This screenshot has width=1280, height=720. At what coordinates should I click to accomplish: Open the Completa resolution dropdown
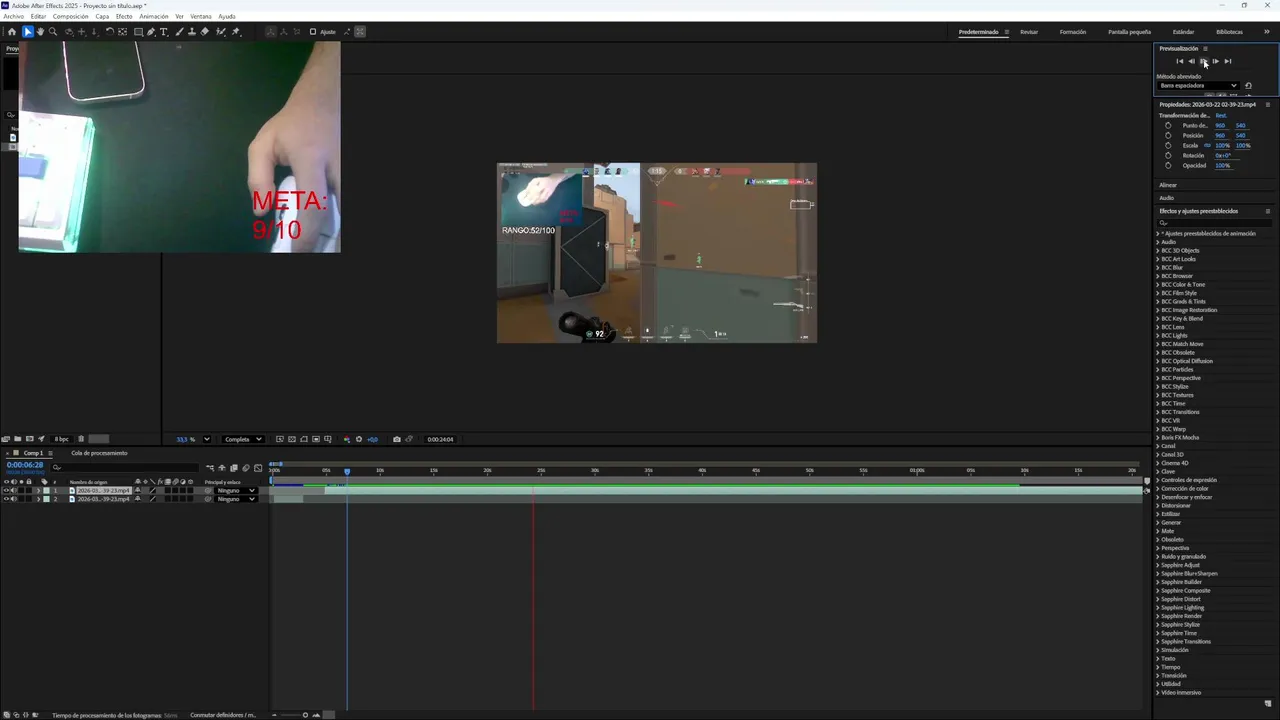(x=243, y=439)
